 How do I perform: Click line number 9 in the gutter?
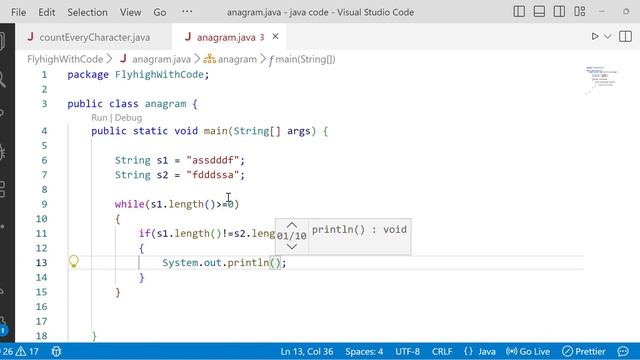44,204
